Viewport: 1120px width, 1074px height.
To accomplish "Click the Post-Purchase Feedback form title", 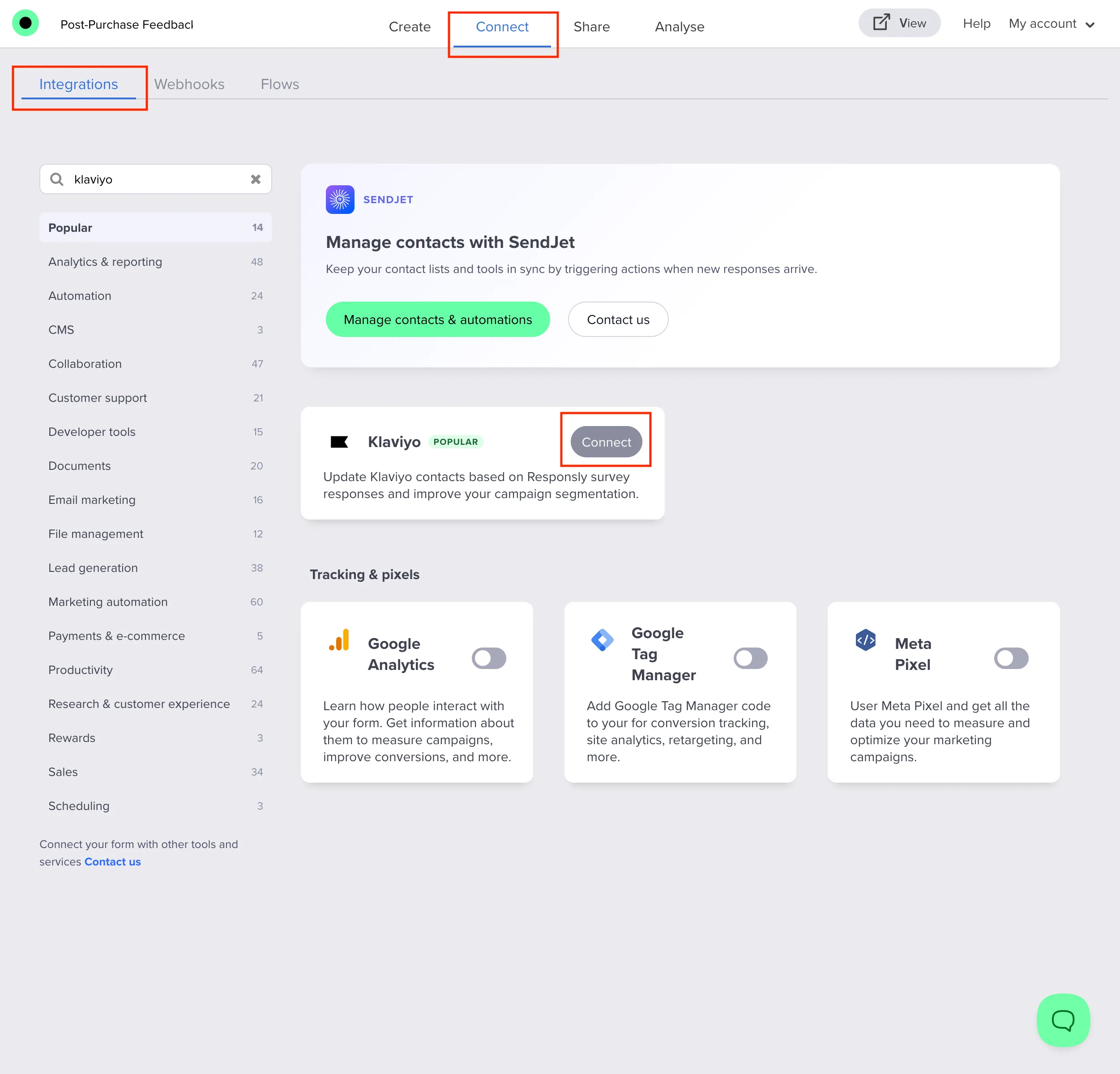I will [x=126, y=25].
